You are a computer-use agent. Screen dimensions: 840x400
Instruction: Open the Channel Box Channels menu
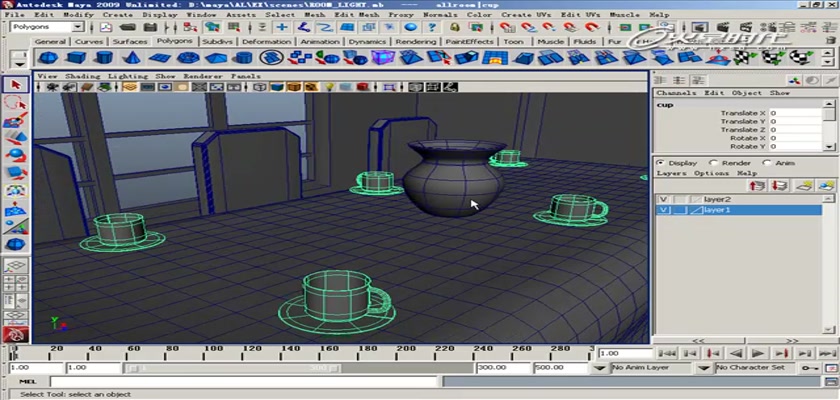pos(676,93)
